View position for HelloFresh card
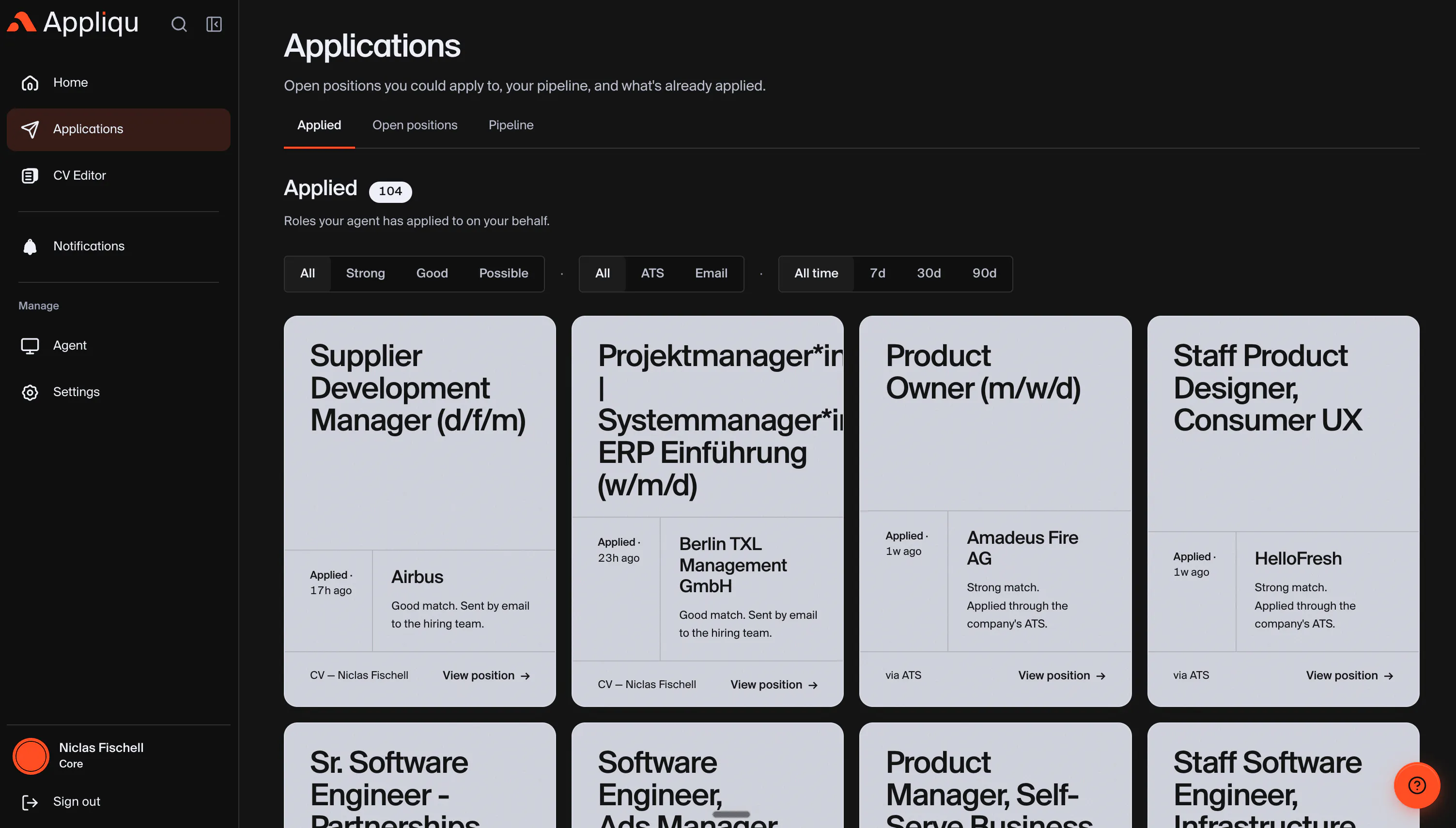 click(1349, 675)
